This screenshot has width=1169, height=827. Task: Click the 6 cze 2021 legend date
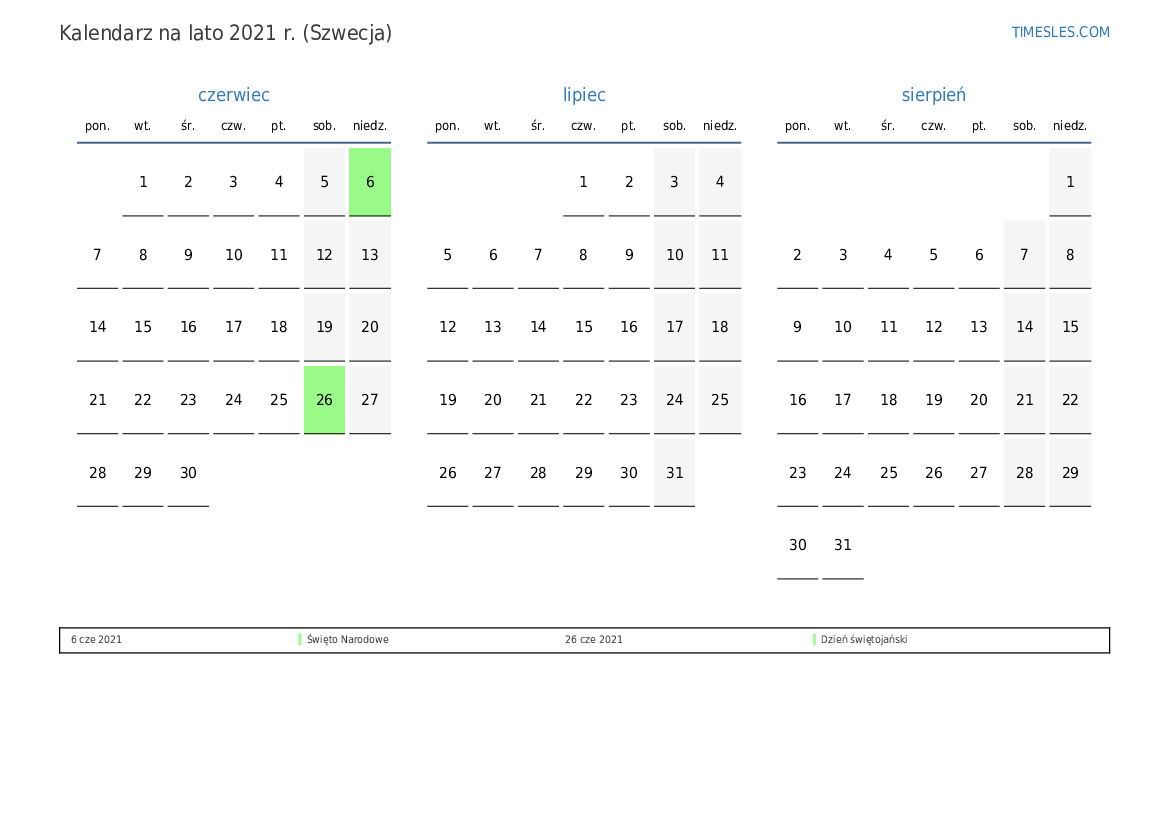[96, 639]
